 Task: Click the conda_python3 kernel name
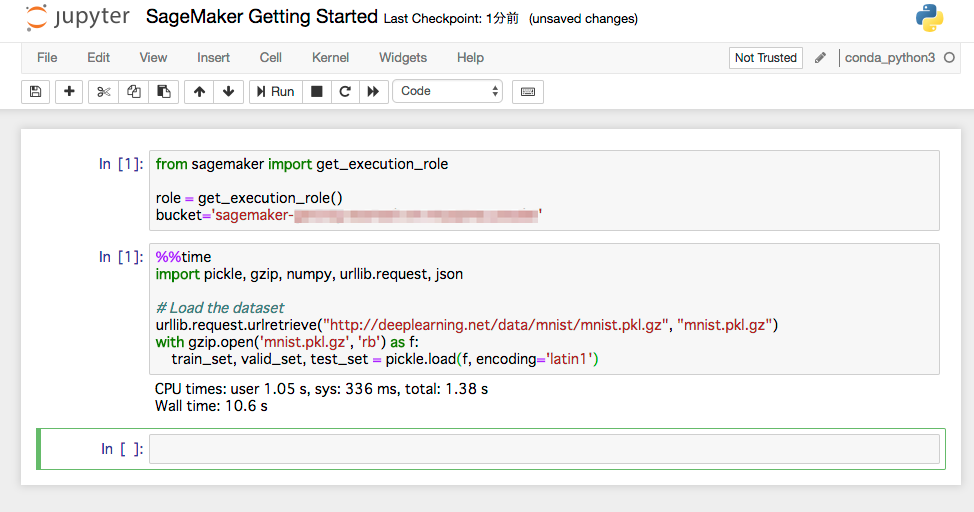pyautogui.click(x=890, y=58)
